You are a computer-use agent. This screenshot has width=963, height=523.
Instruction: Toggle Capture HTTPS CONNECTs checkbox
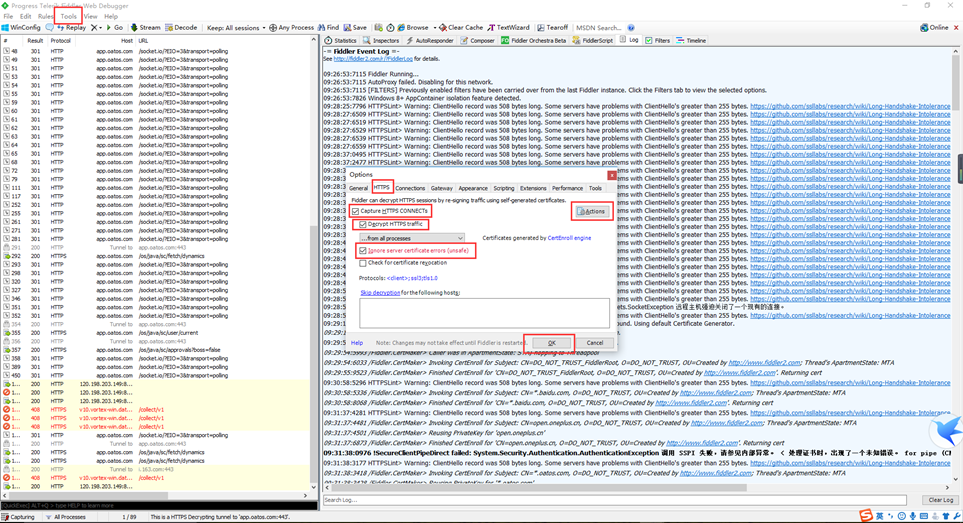[x=356, y=211]
